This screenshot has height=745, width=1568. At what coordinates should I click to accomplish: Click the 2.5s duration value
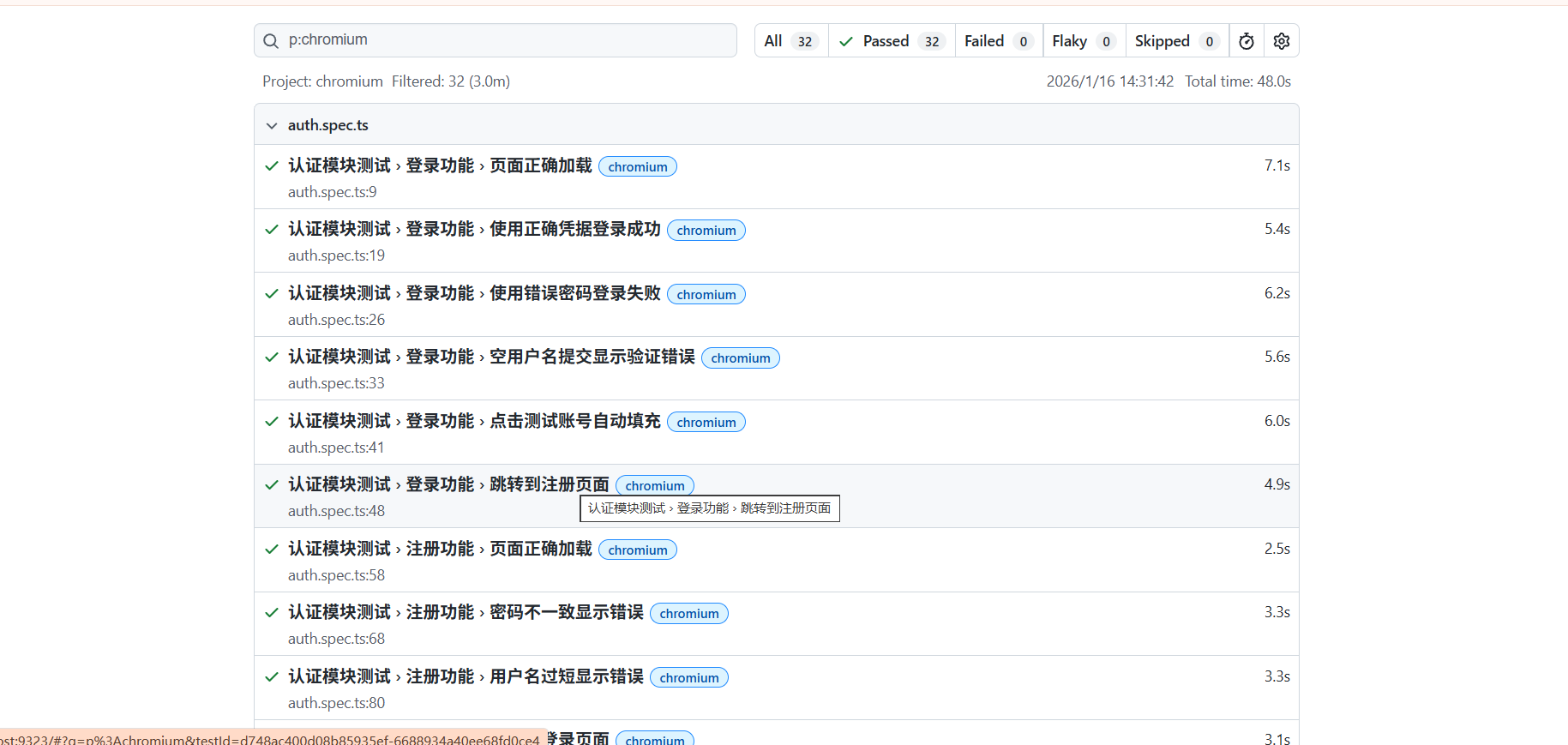pos(1277,549)
